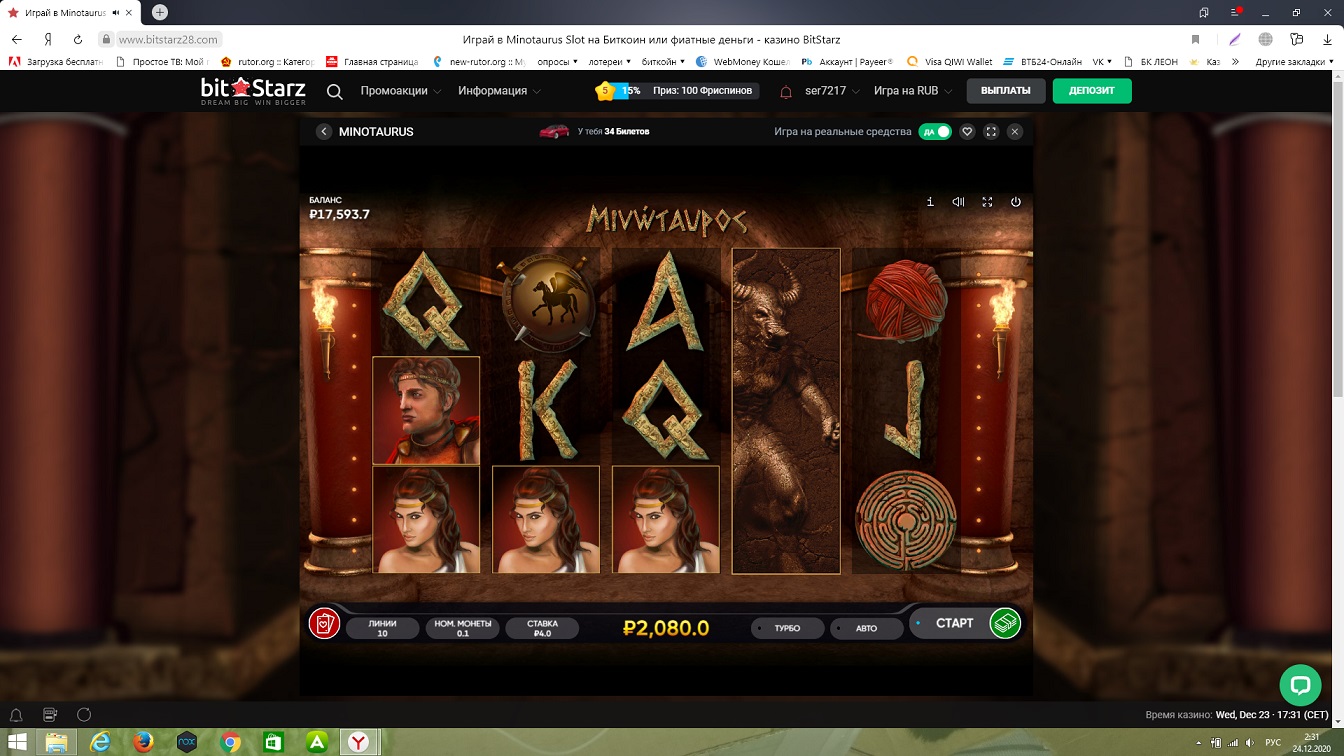
Task: Open Internet Explorer from the taskbar
Action: point(101,742)
